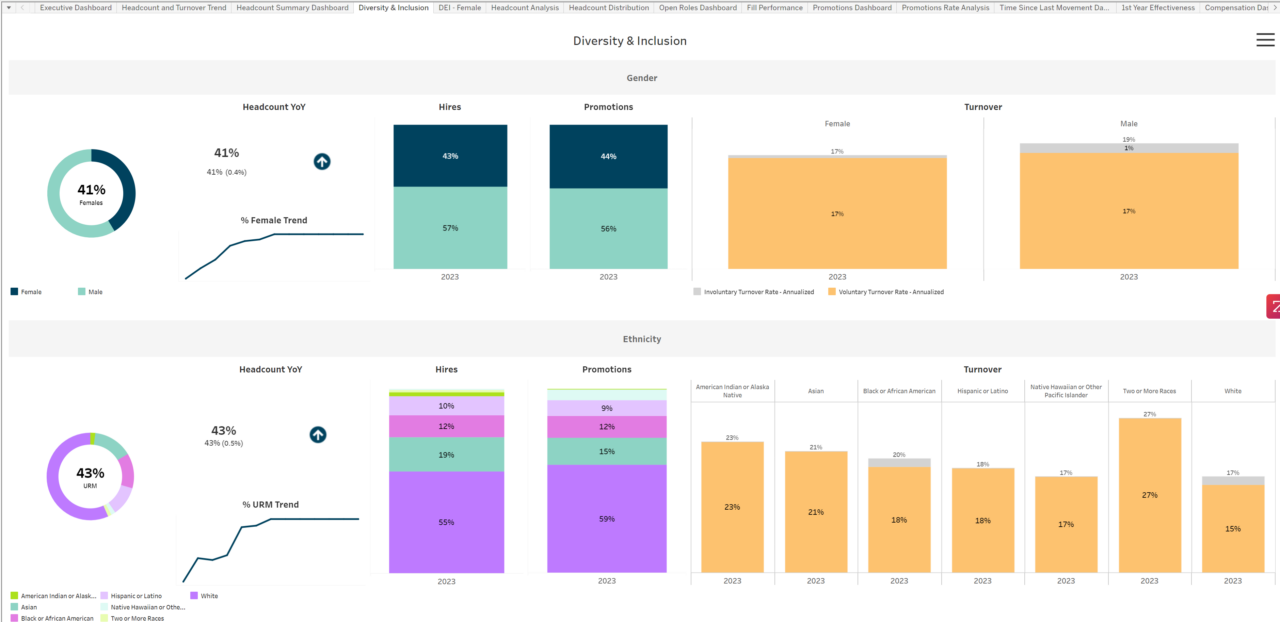Select the 9% ethnicity Promotions segment
Image resolution: width=1280 pixels, height=622 pixels.
[607, 408]
